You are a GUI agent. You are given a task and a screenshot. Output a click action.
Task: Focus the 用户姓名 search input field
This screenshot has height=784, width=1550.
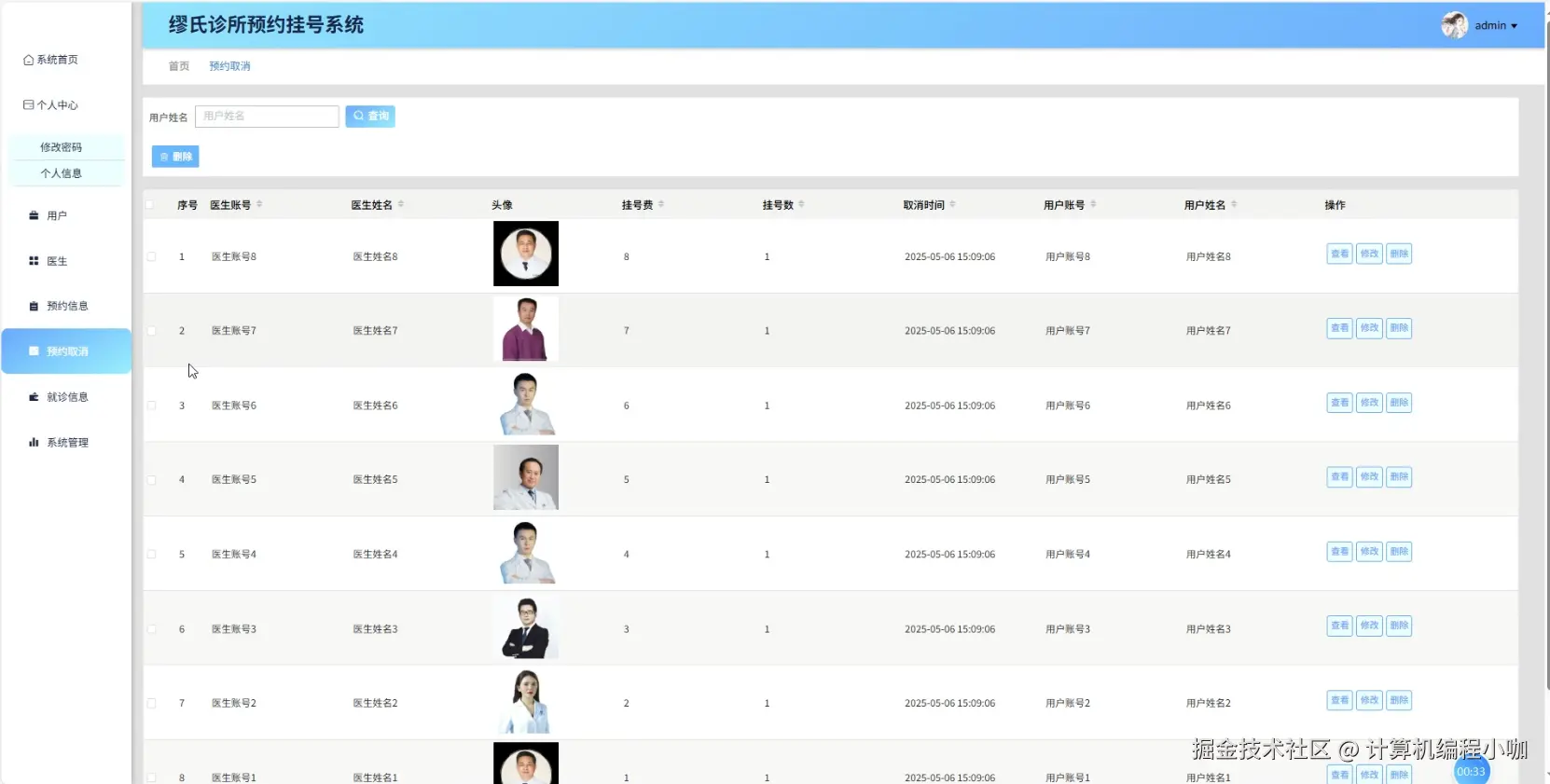(x=267, y=116)
